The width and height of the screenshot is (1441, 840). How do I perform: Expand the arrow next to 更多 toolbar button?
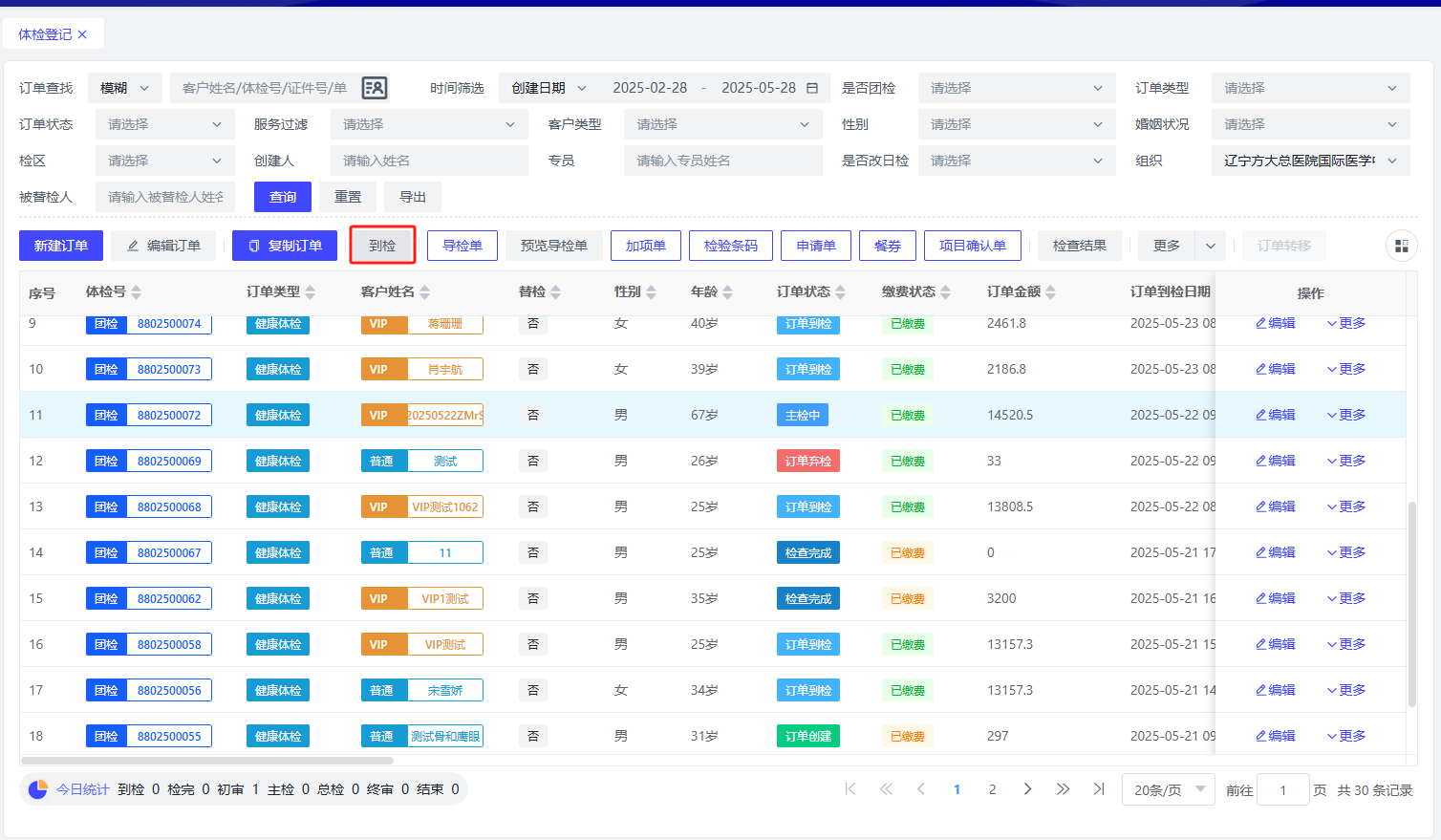1211,246
